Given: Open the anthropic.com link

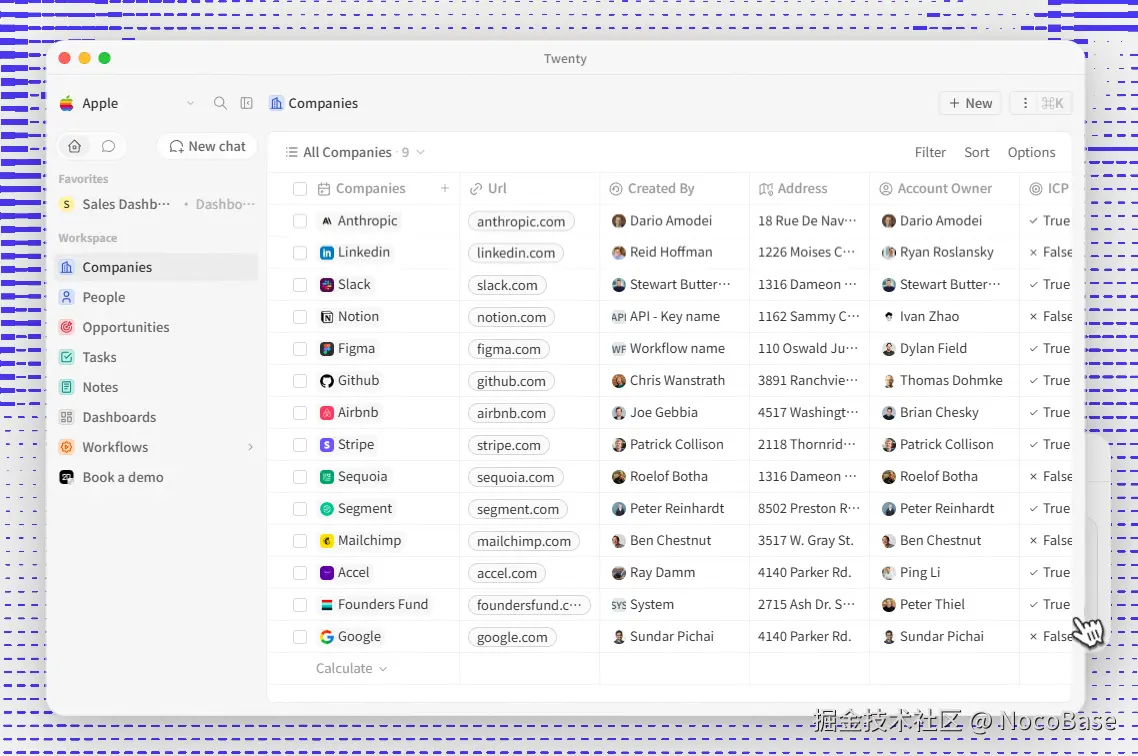Looking at the screenshot, I should pos(520,221).
